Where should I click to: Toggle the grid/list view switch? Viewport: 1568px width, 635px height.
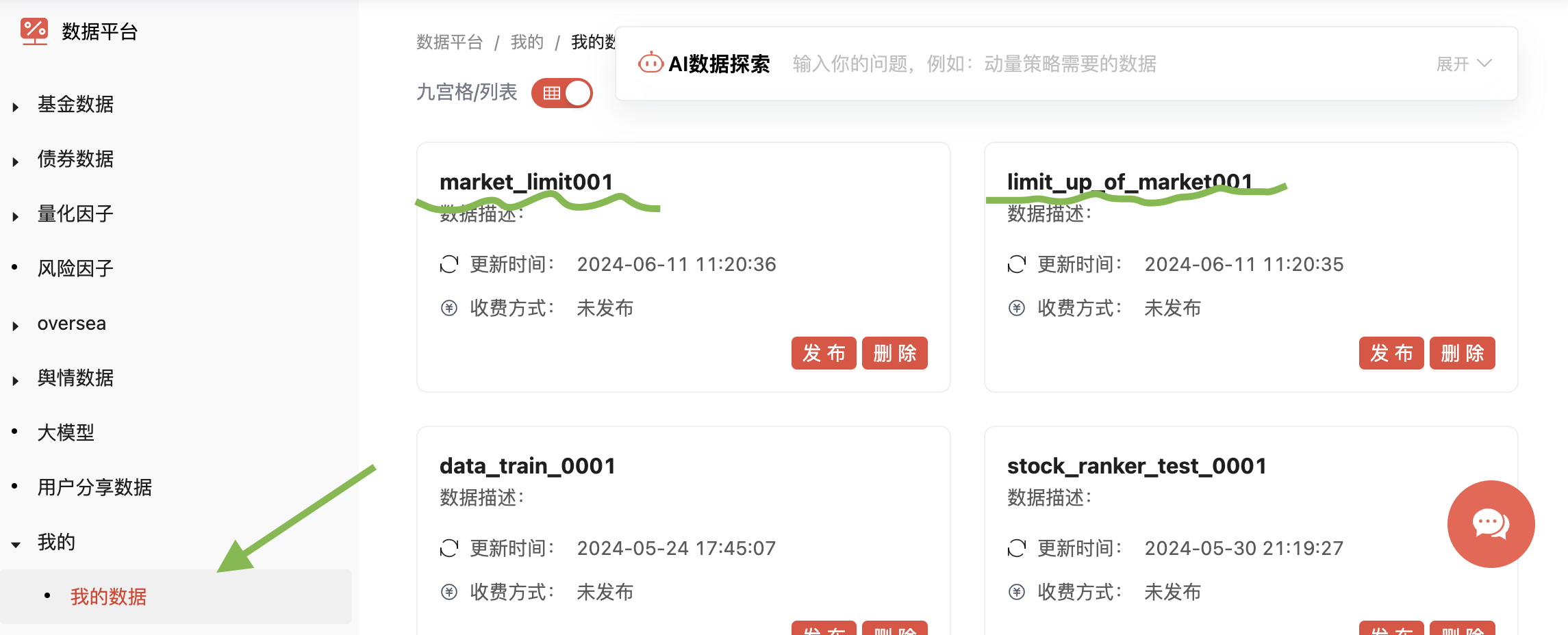pos(562,93)
